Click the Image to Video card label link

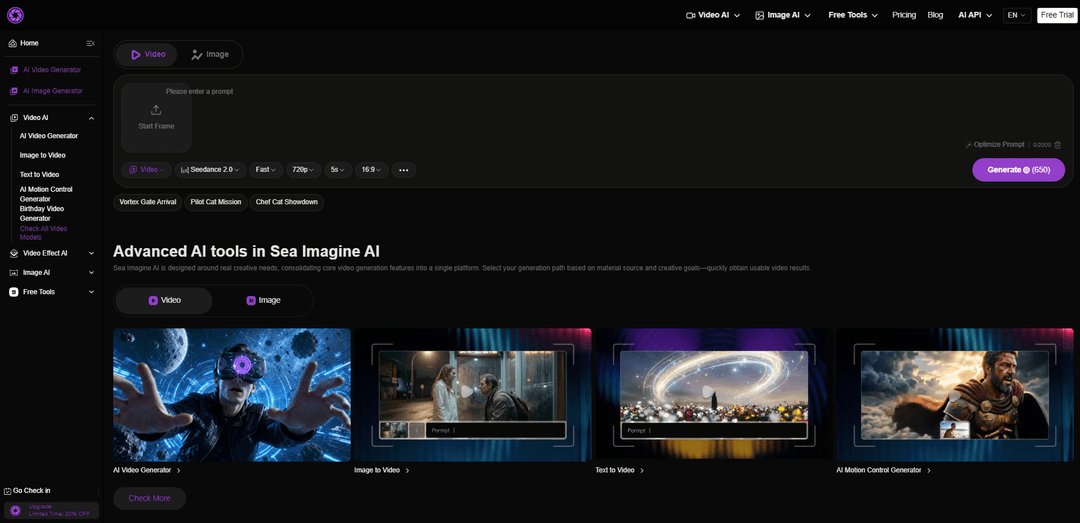tap(382, 471)
